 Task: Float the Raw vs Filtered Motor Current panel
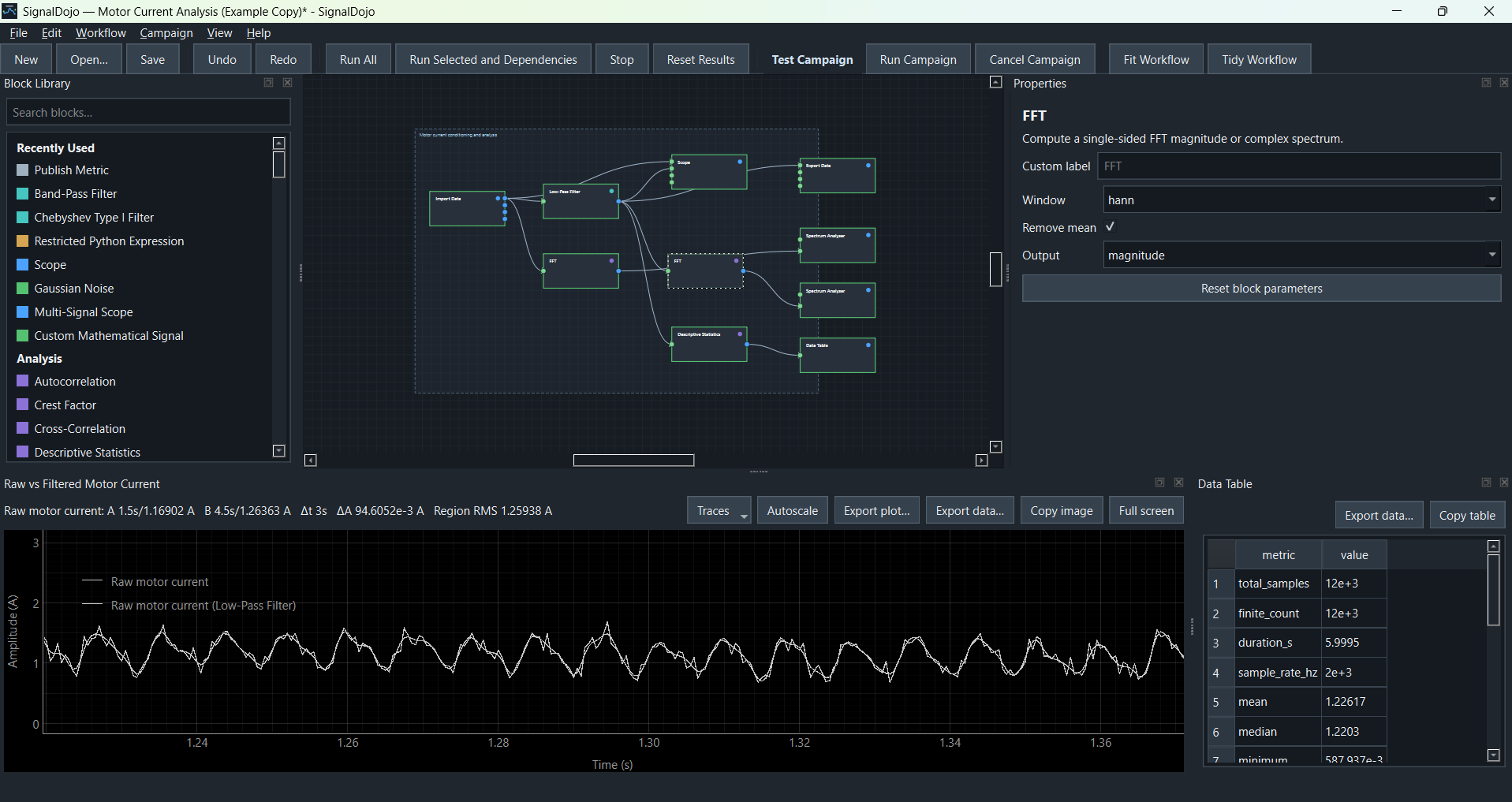1159,483
